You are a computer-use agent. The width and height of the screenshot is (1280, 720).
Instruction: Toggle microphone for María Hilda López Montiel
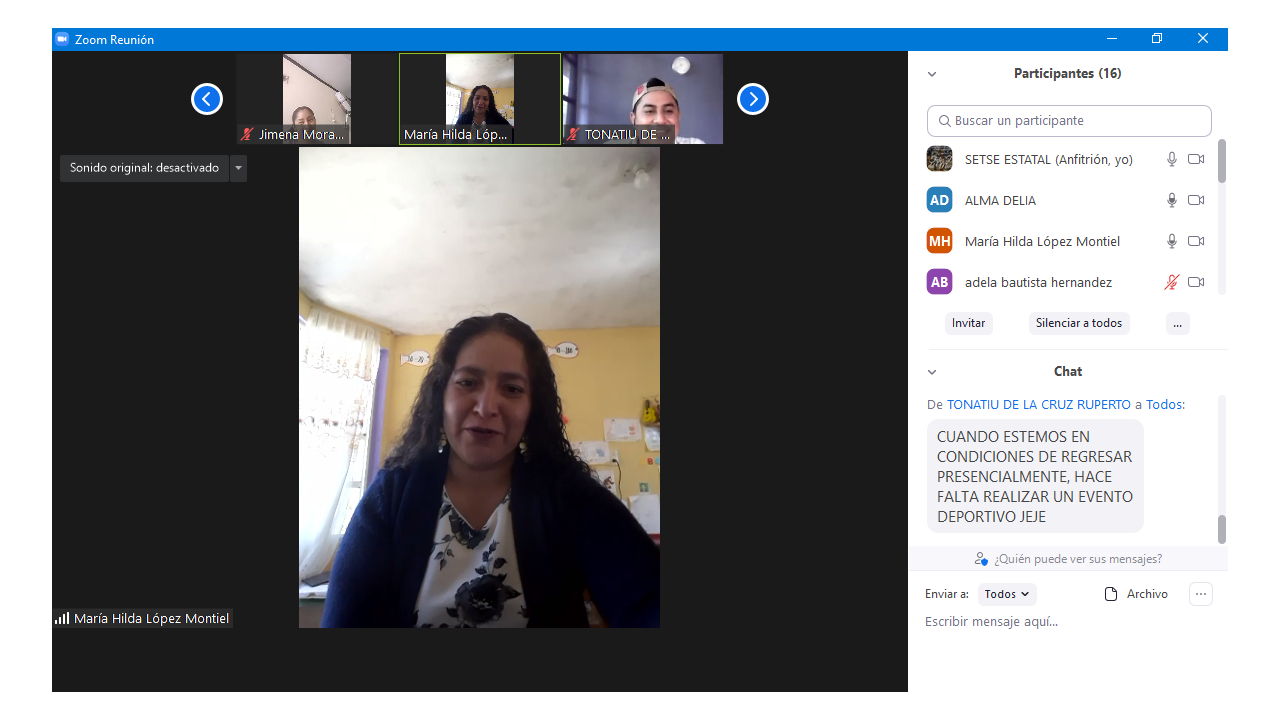coord(1172,241)
